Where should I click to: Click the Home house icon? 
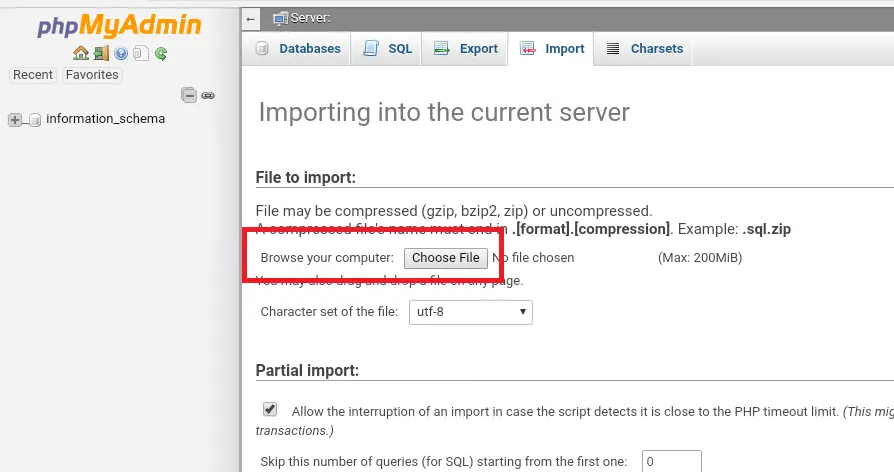81,53
